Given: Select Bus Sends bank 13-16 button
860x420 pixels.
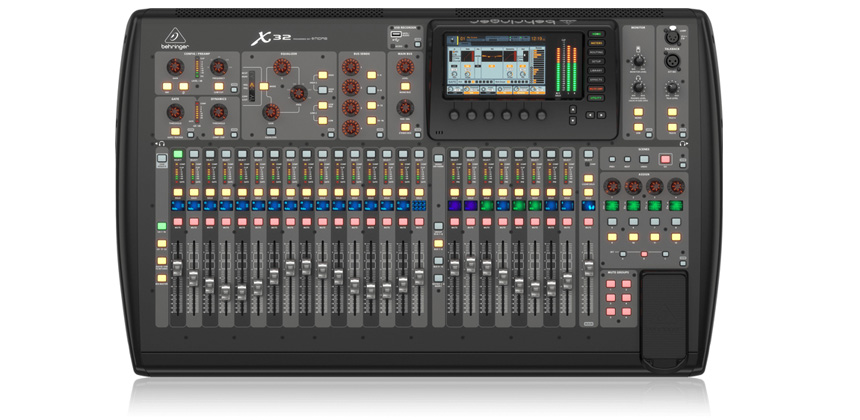Looking at the screenshot, I should (x=371, y=120).
